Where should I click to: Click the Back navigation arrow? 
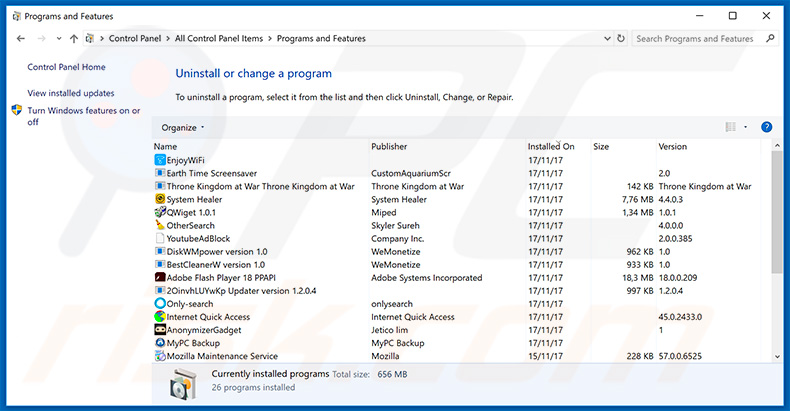click(x=21, y=39)
